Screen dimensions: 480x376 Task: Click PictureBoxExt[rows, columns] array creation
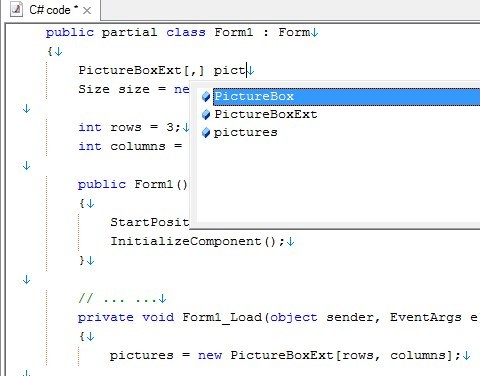[x=341, y=355]
